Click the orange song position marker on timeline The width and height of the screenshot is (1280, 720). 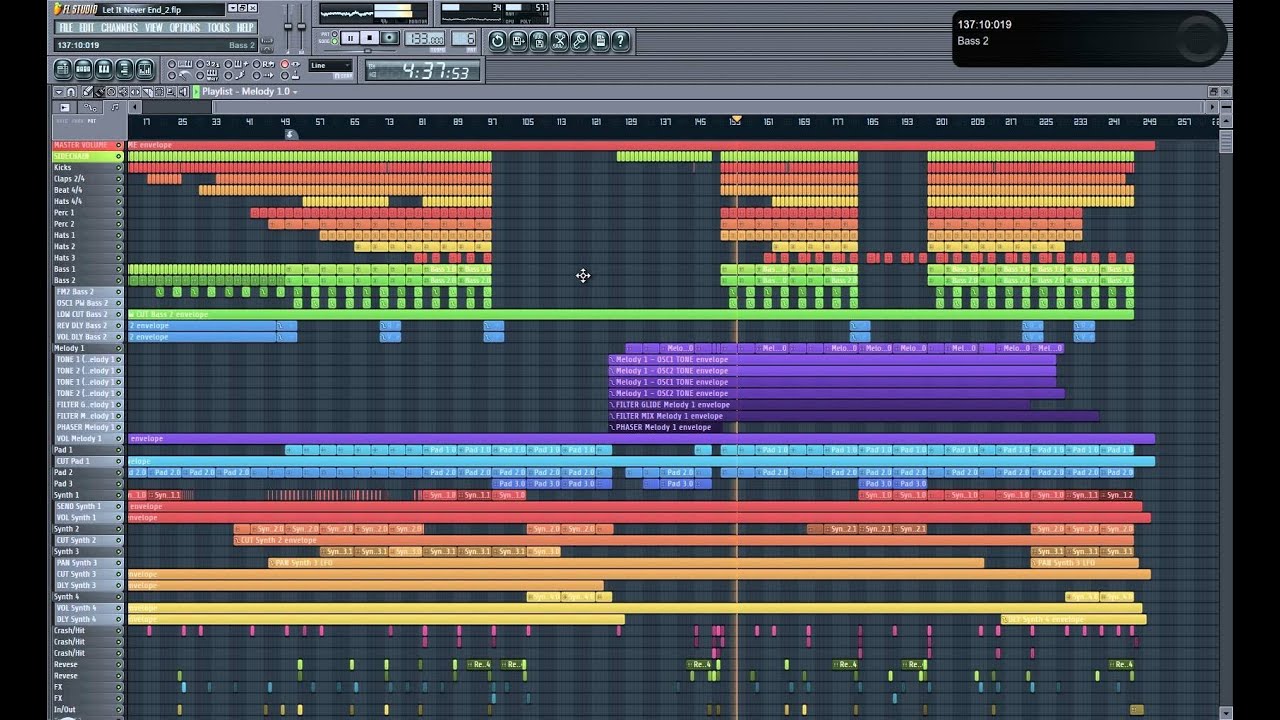pyautogui.click(x=736, y=120)
